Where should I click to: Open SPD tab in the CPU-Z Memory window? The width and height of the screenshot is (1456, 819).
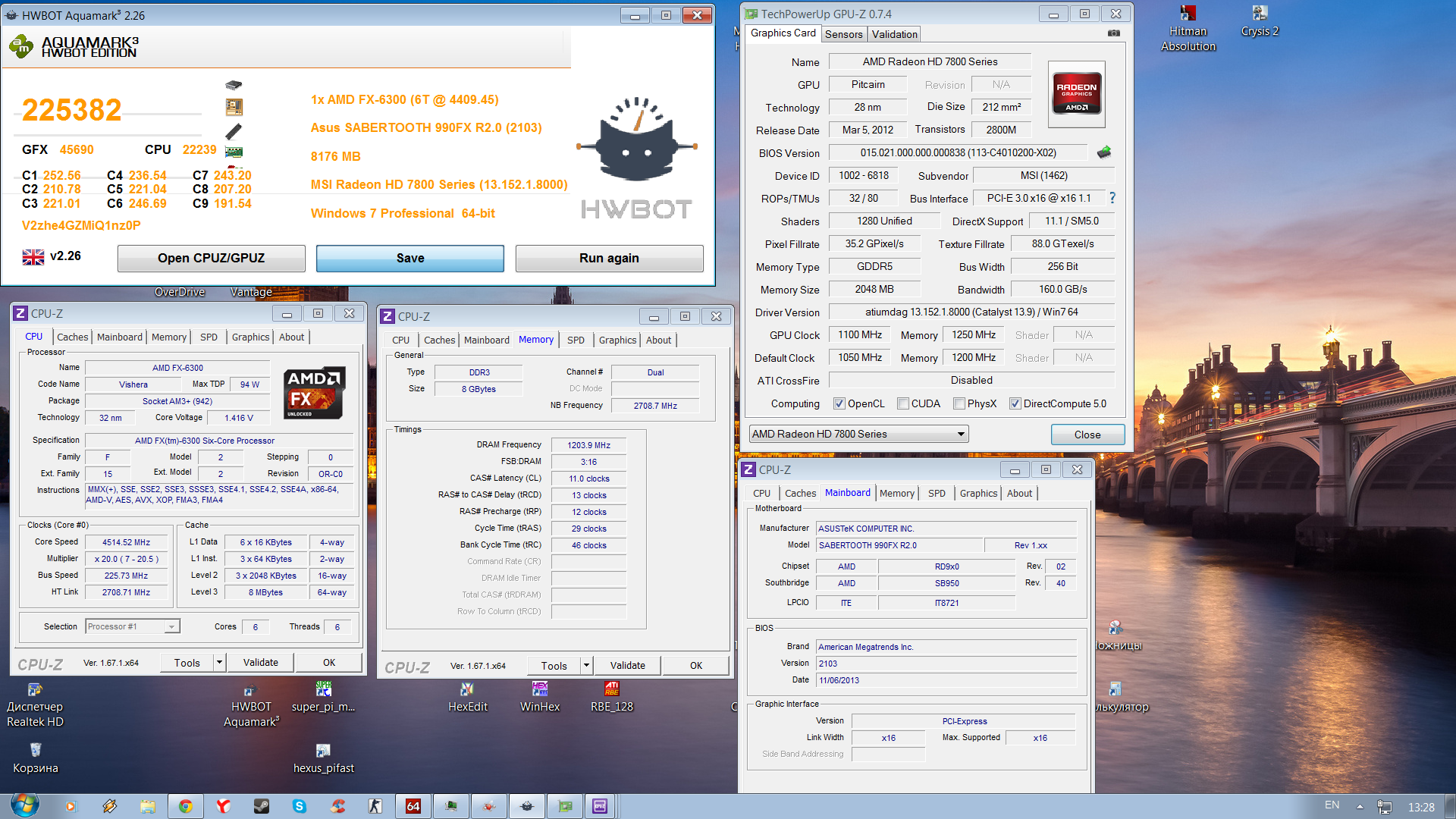[576, 340]
